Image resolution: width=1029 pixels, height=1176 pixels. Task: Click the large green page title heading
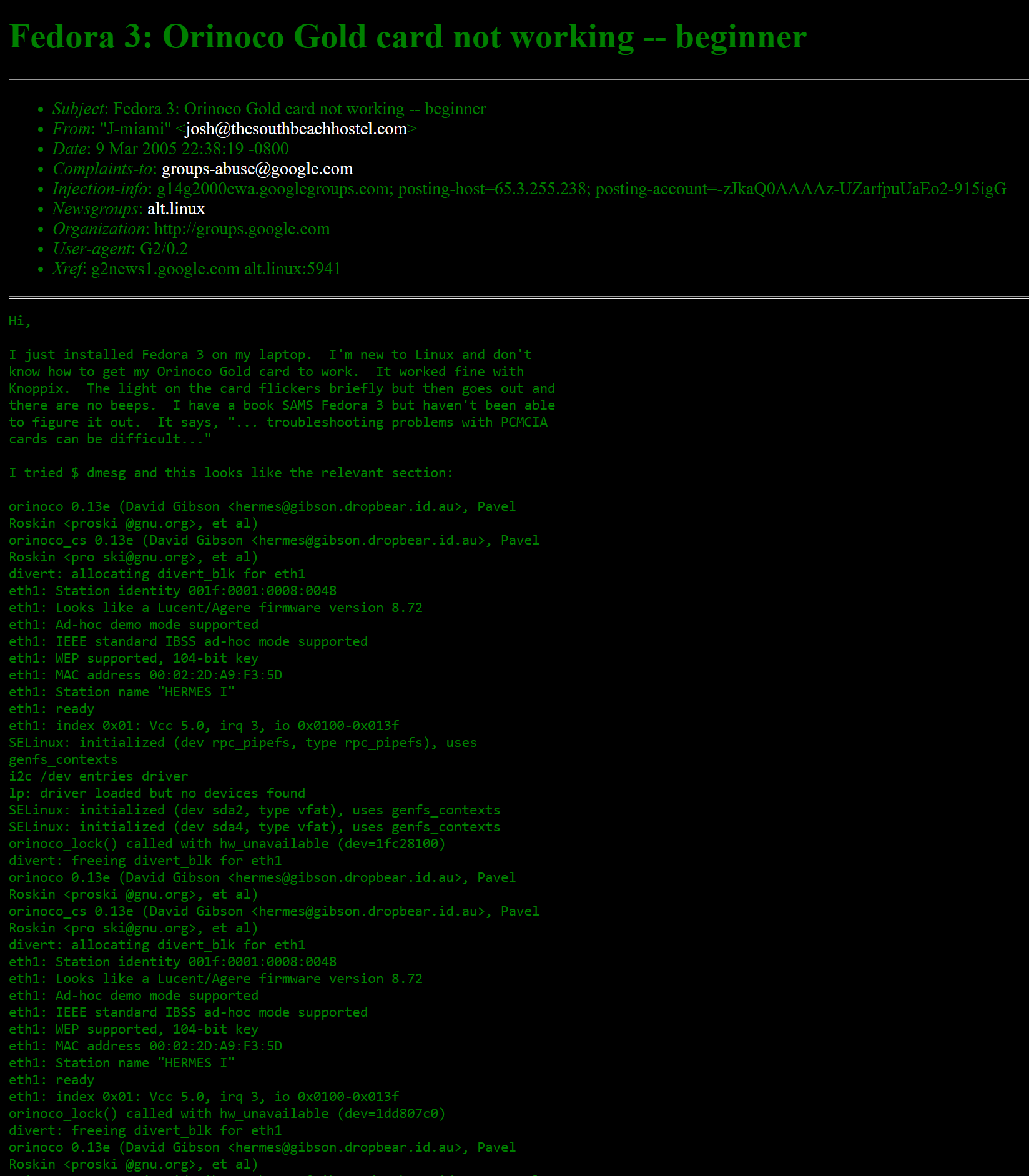408,36
